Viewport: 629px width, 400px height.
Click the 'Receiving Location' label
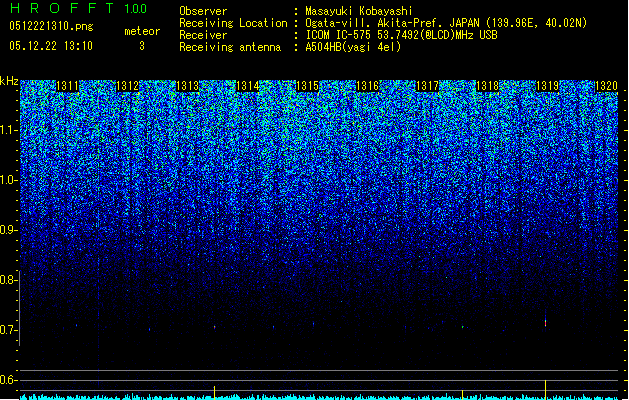(233, 23)
